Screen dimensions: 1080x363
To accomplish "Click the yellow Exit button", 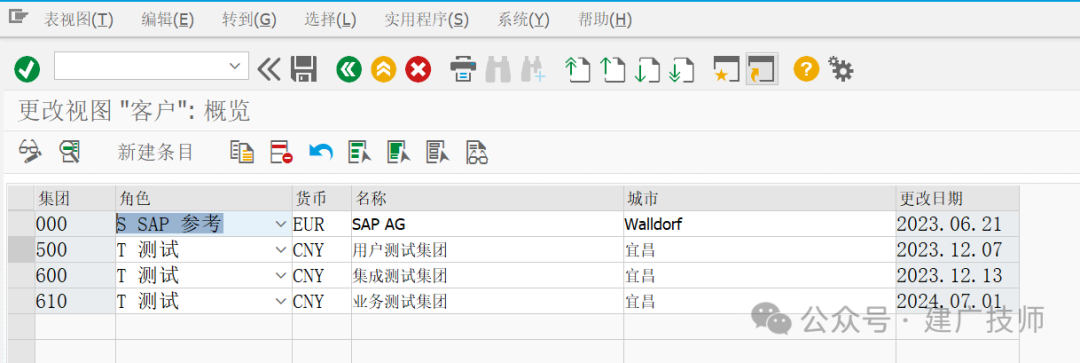I will pos(384,69).
